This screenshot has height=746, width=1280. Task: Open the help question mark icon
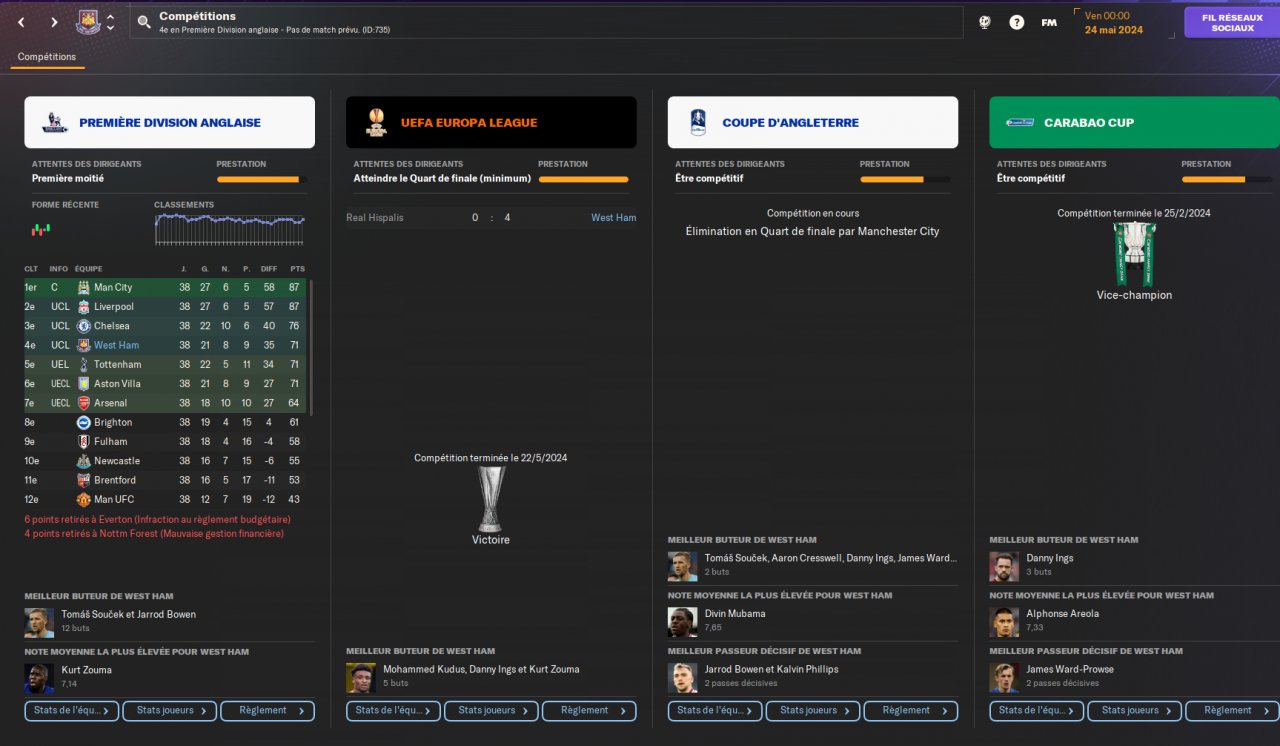(1017, 22)
